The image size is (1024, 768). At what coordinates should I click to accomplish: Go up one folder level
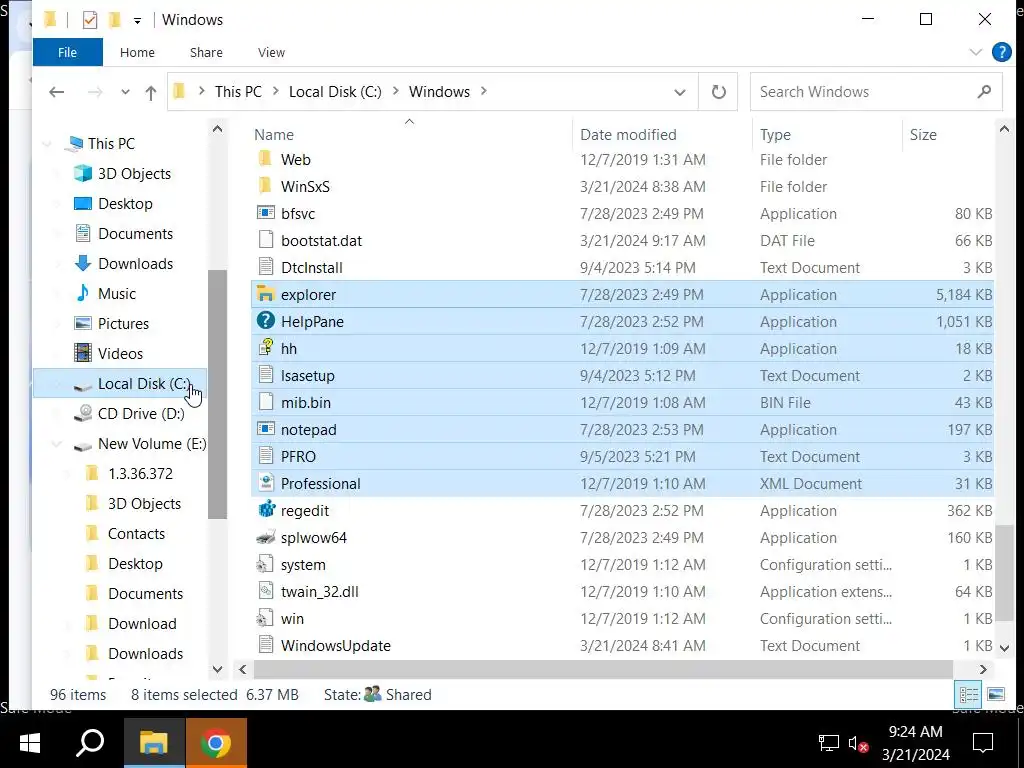pos(151,93)
